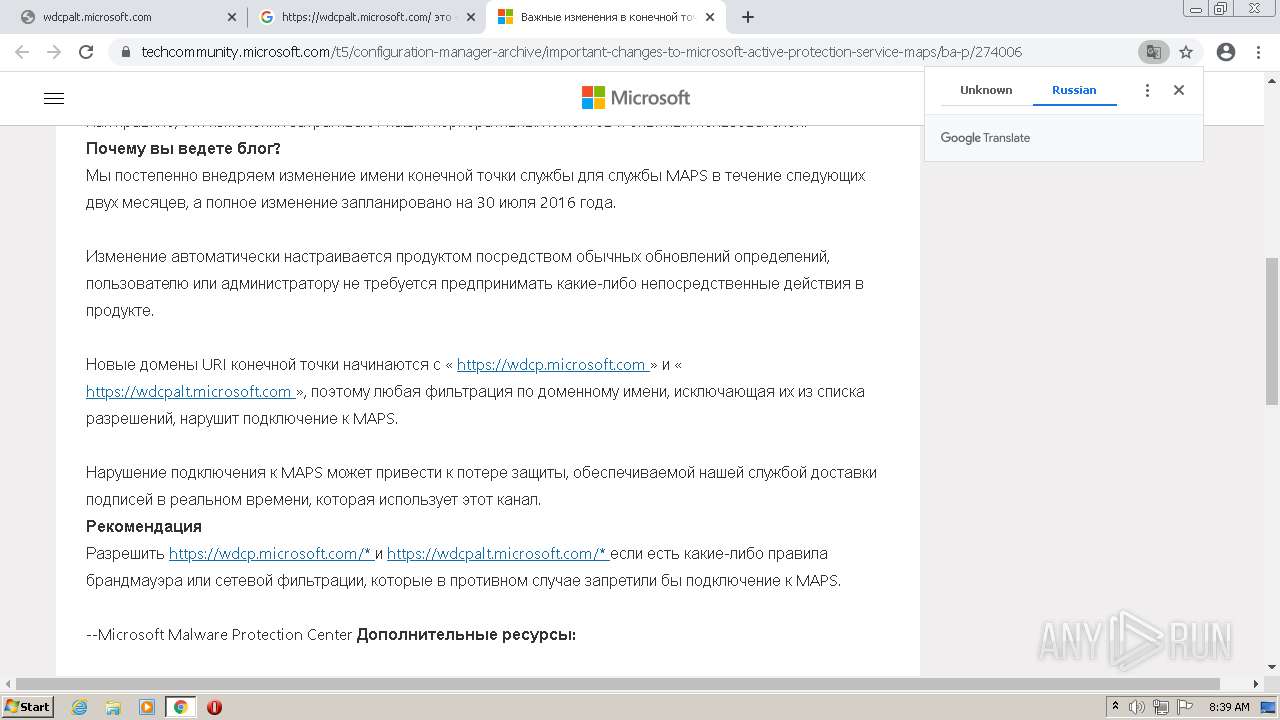Click the "Рекомендация" heading
1280x720 pixels.
coord(144,527)
